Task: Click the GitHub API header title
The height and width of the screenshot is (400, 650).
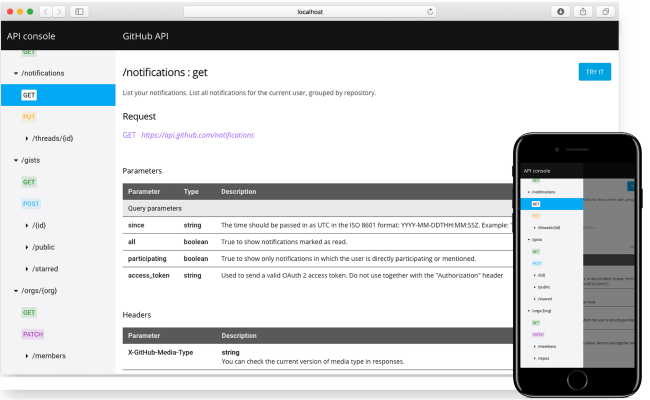Action: [x=146, y=36]
